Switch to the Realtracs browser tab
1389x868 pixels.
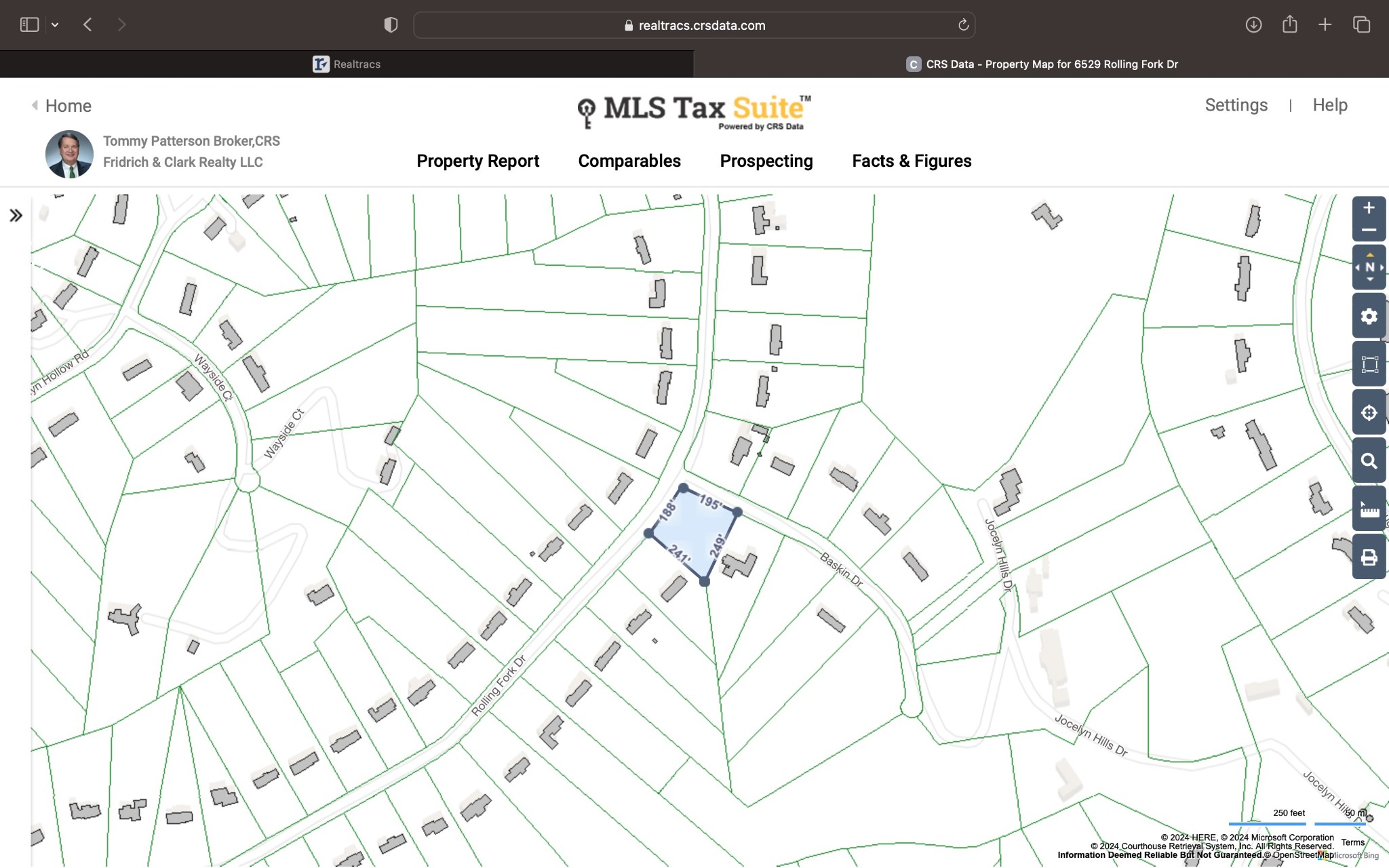pyautogui.click(x=347, y=64)
